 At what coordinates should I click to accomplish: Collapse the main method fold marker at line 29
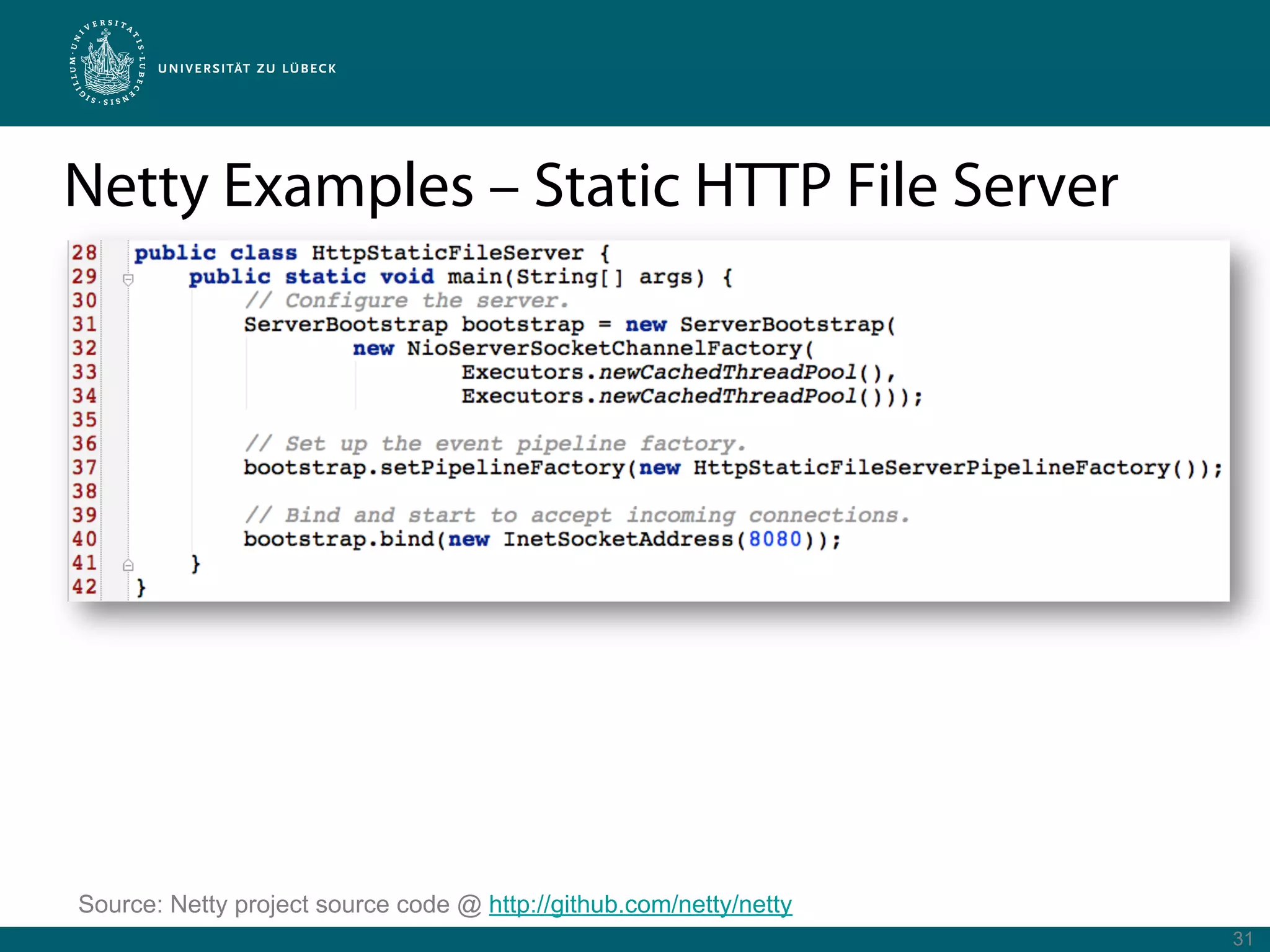pyautogui.click(x=128, y=280)
